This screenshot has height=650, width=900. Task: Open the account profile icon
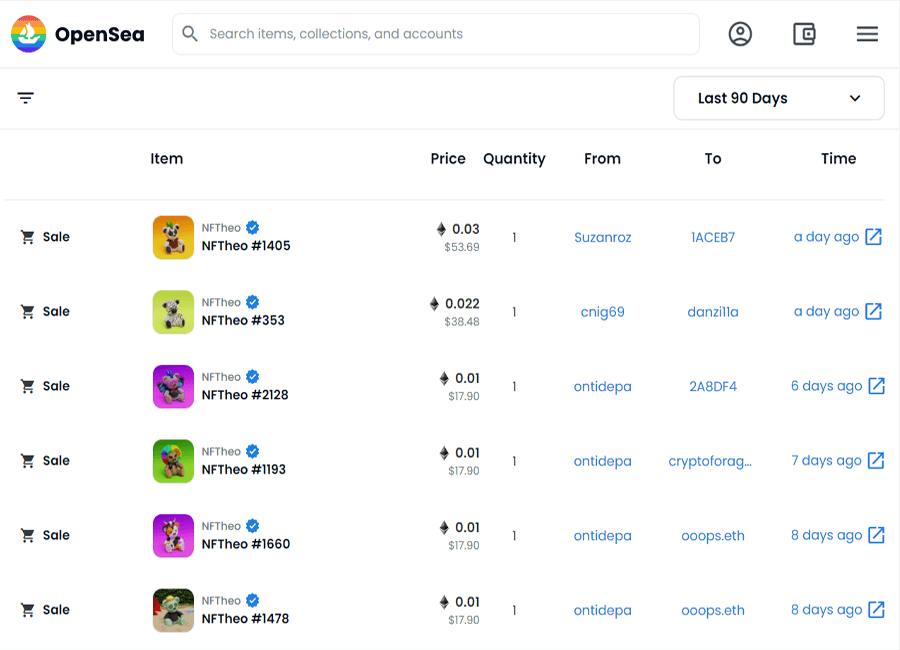[x=740, y=34]
